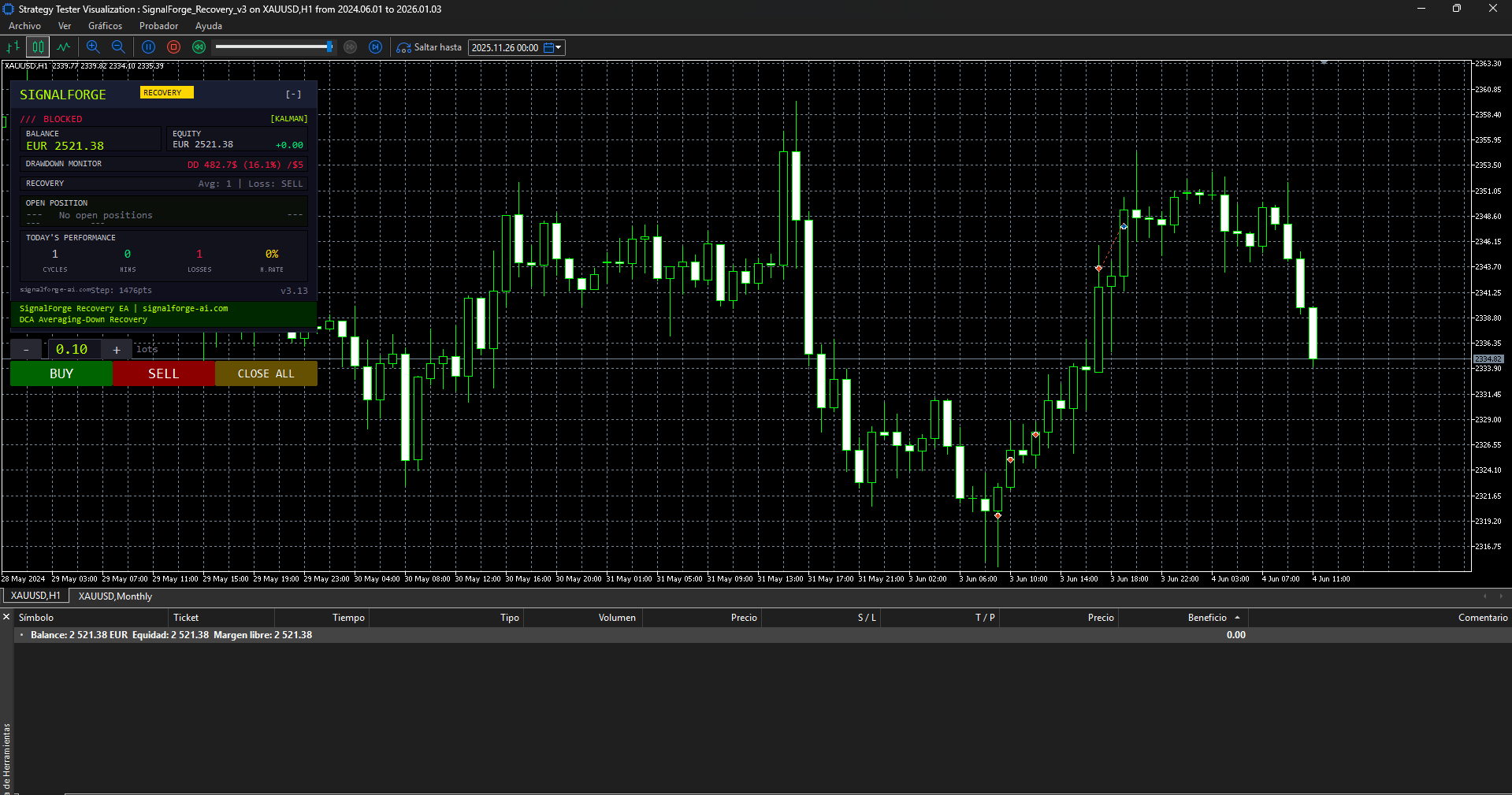Open the Probador menu
This screenshot has height=795, width=1512.
tap(159, 26)
